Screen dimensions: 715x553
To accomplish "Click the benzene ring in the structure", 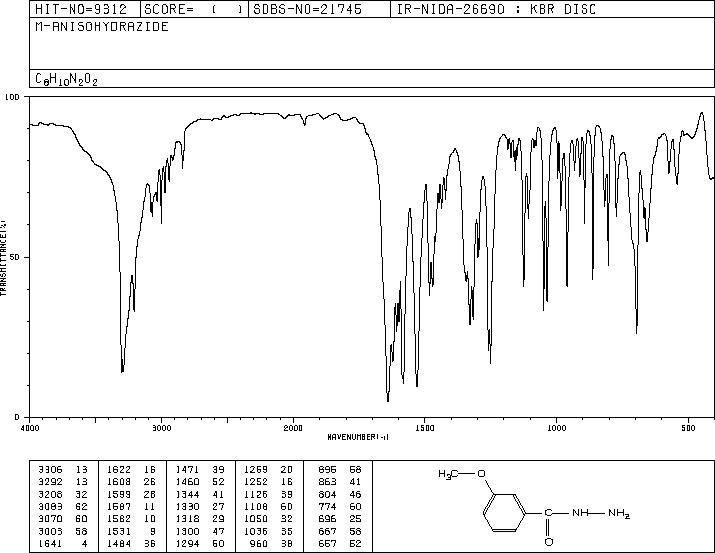I will (505, 513).
